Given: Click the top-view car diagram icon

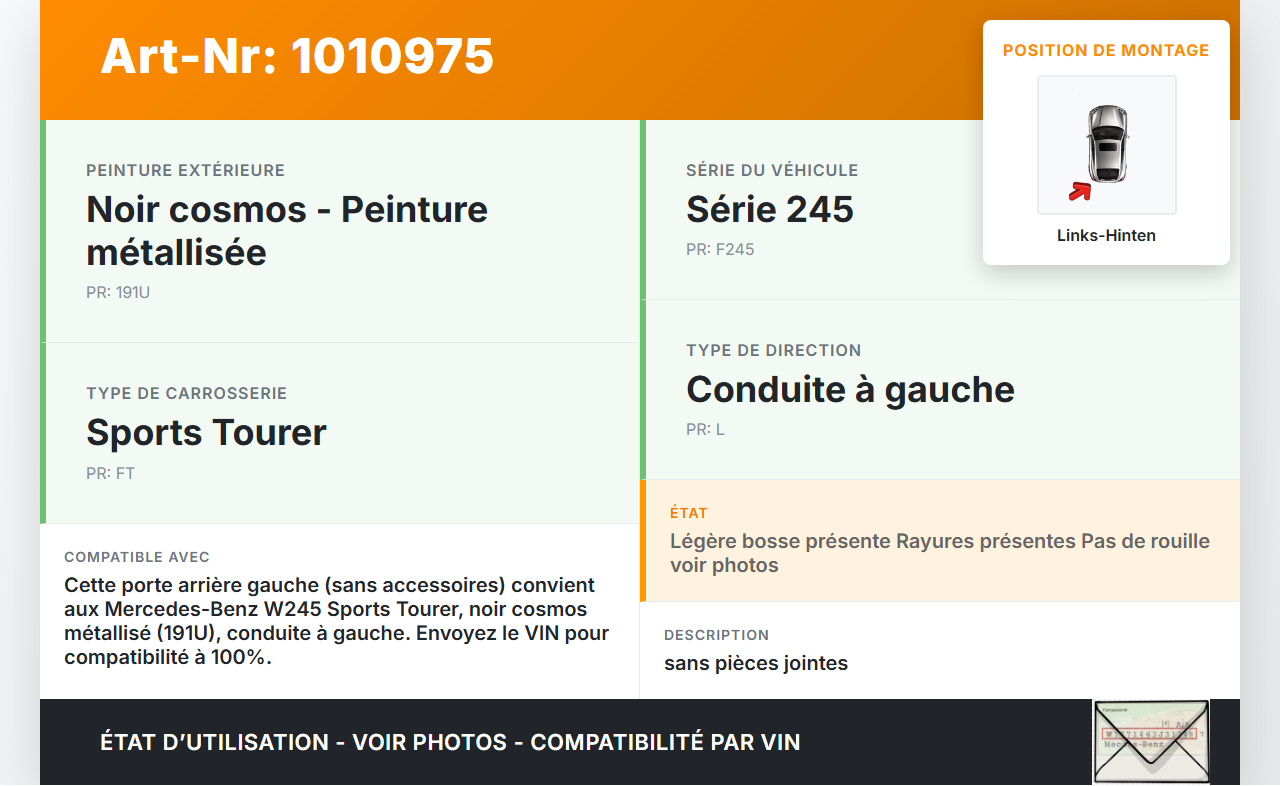Looking at the screenshot, I should 1107,143.
